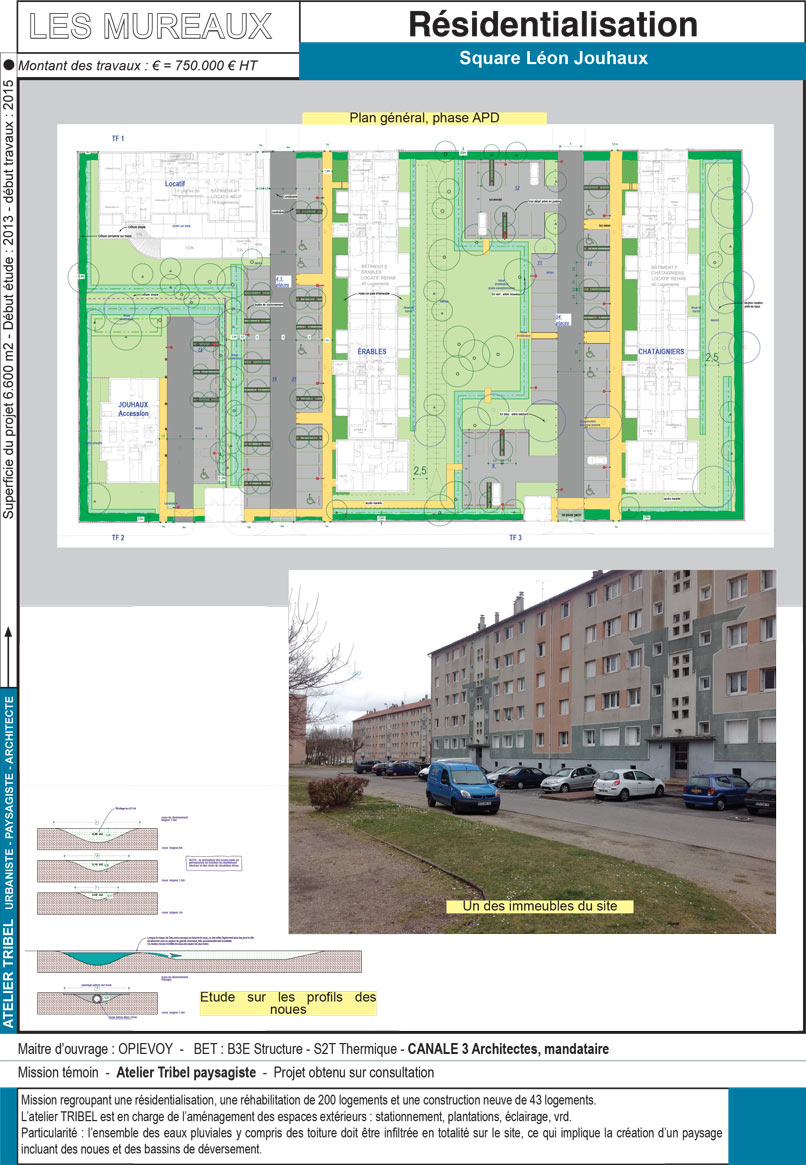Click the Un des immeubles du site caption
This screenshot has height=1165, width=806.
click(x=540, y=906)
